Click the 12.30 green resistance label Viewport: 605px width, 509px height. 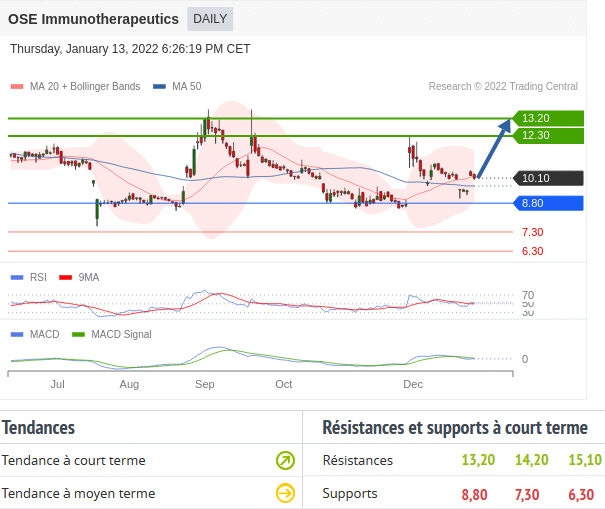[x=548, y=135]
